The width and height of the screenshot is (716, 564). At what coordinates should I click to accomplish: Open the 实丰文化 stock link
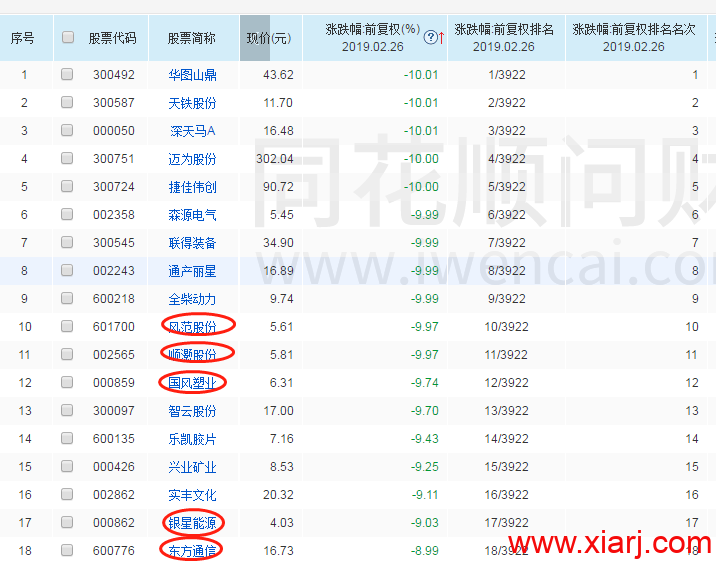pyautogui.click(x=192, y=495)
